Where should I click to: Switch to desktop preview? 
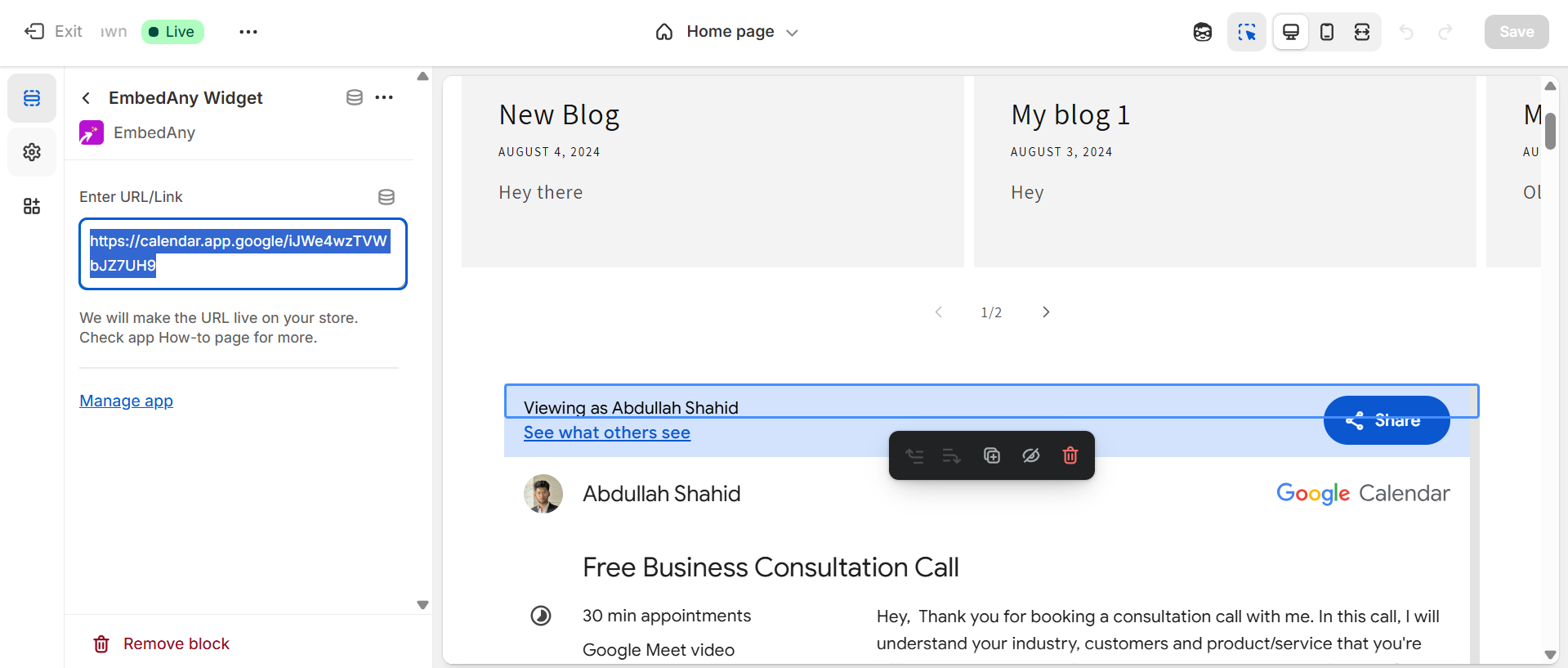pos(1291,32)
